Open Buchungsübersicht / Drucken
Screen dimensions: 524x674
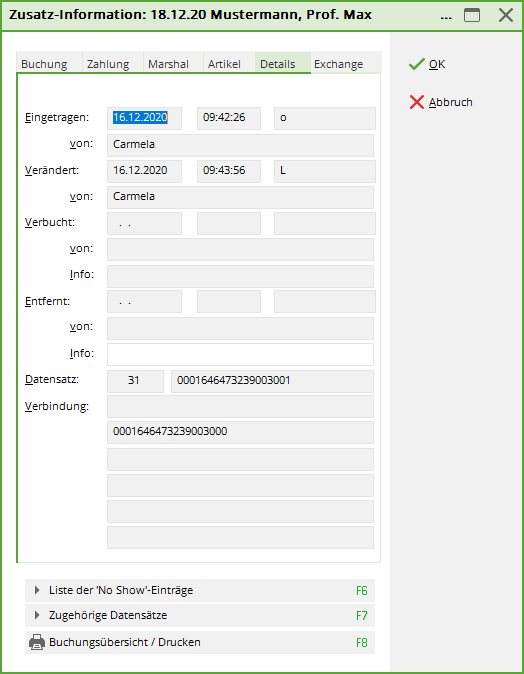click(200, 642)
